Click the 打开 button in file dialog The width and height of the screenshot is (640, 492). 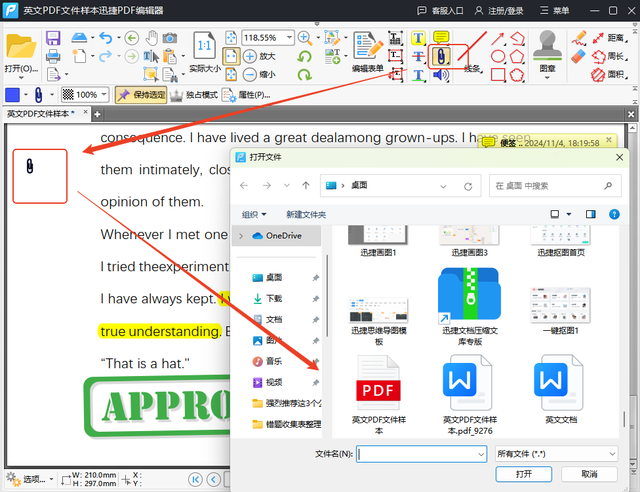524,474
